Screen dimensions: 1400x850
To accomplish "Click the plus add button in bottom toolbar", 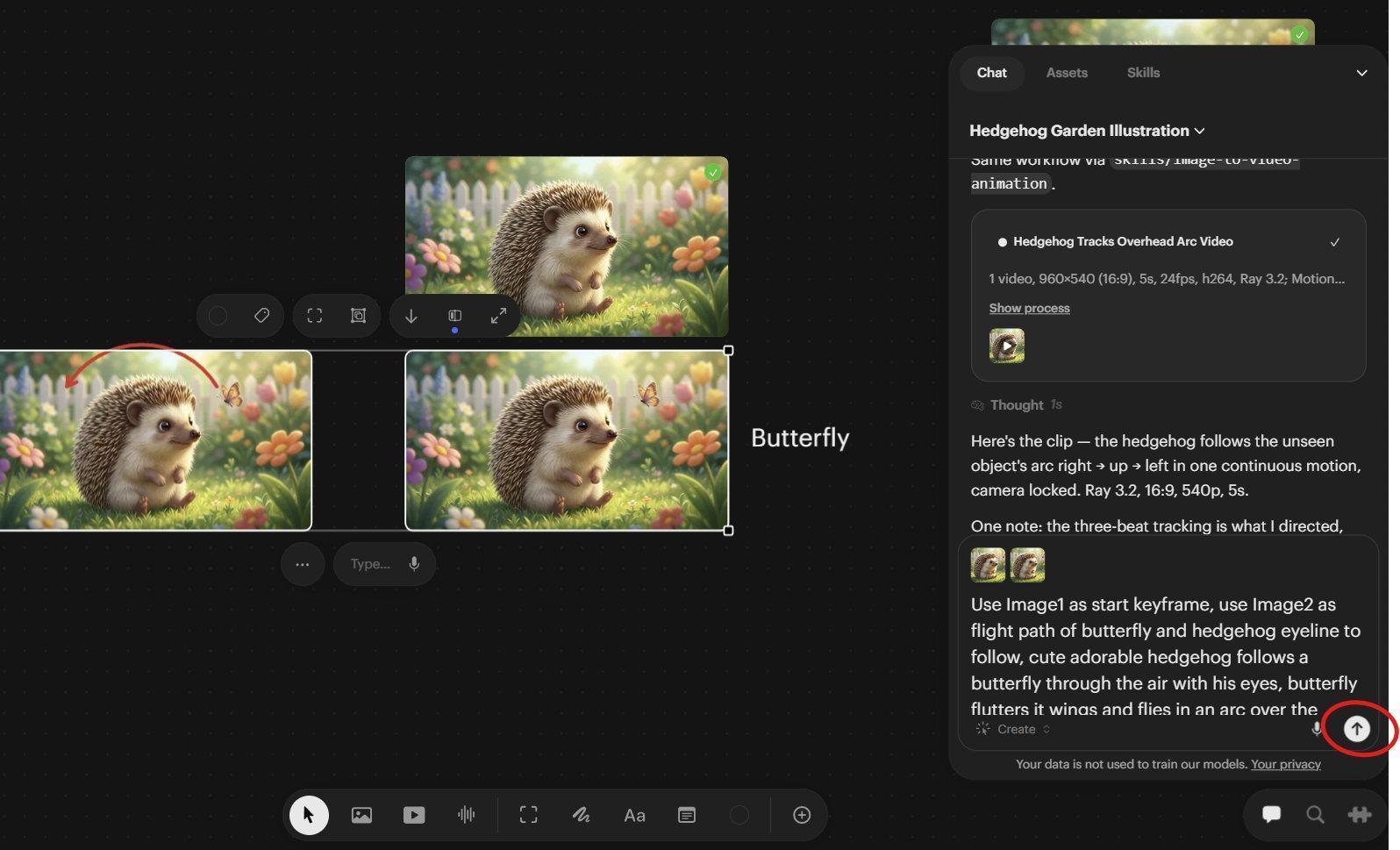I will pos(802,815).
